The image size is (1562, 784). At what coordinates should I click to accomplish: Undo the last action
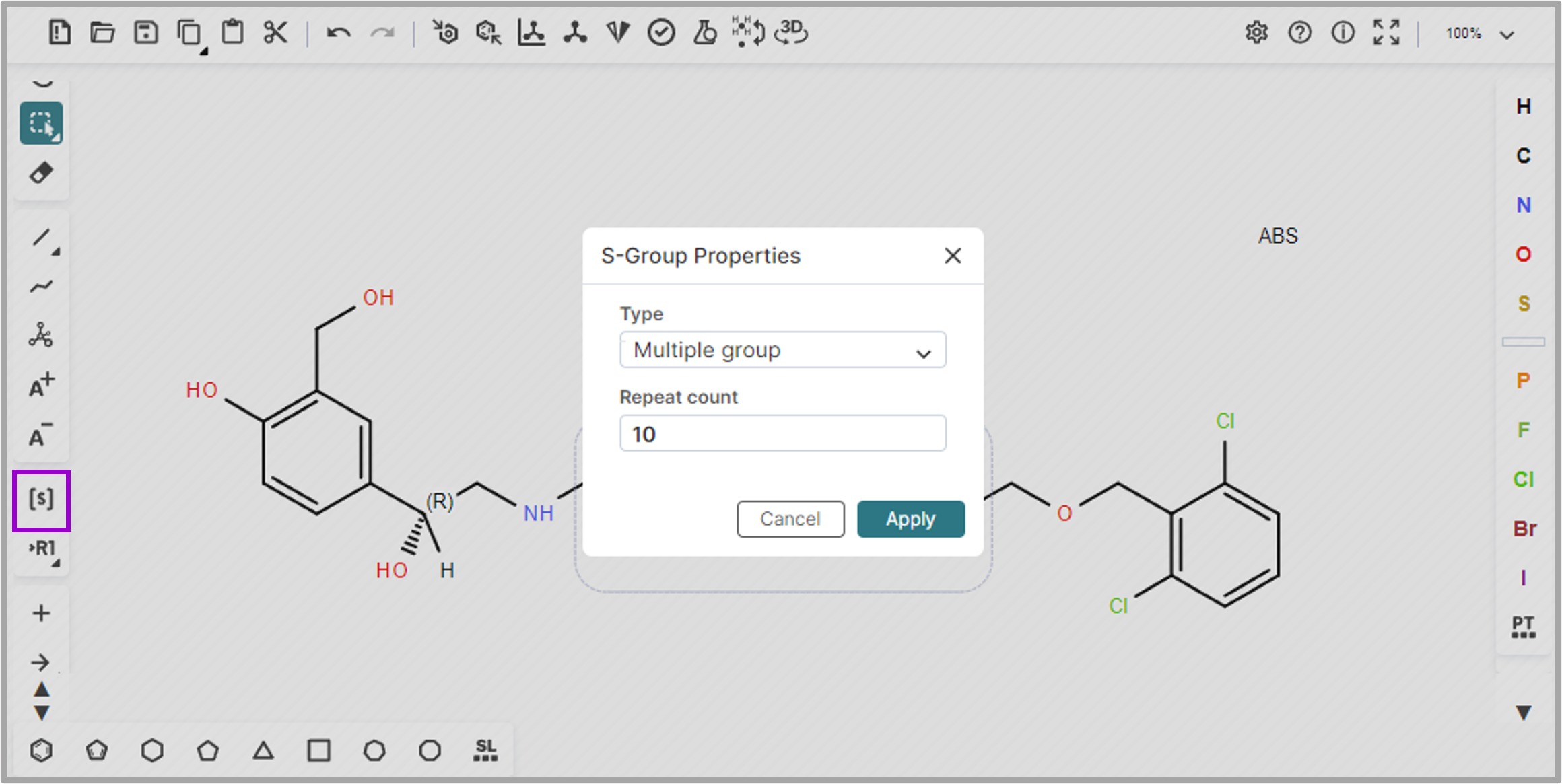click(x=338, y=32)
